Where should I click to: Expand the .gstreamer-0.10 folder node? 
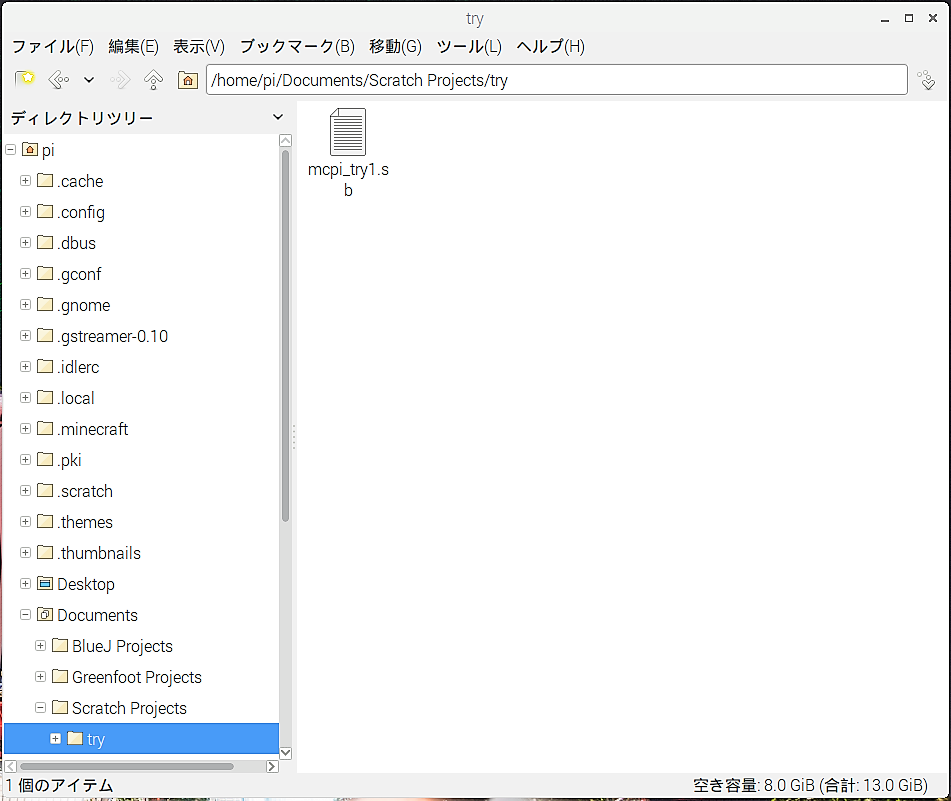pyautogui.click(x=25, y=335)
